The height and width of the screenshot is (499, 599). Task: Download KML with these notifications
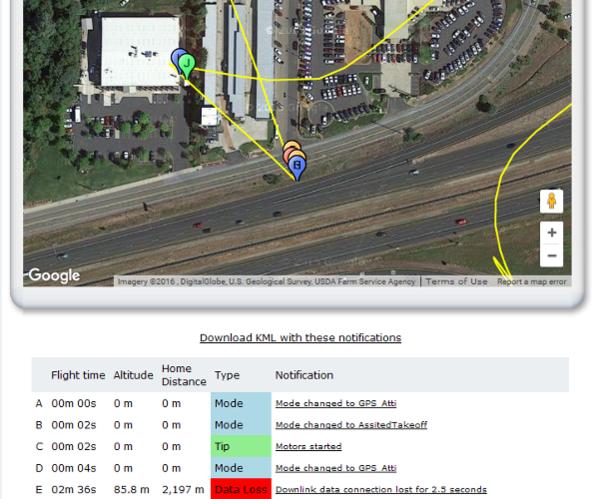coord(300,338)
